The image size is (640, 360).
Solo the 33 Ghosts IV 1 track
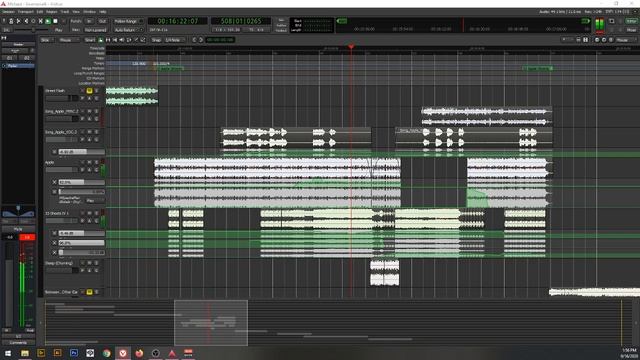tap(96, 213)
